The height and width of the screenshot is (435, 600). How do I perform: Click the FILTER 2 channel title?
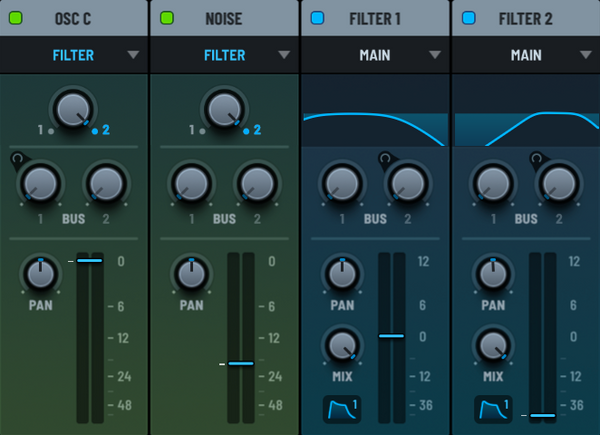(526, 18)
